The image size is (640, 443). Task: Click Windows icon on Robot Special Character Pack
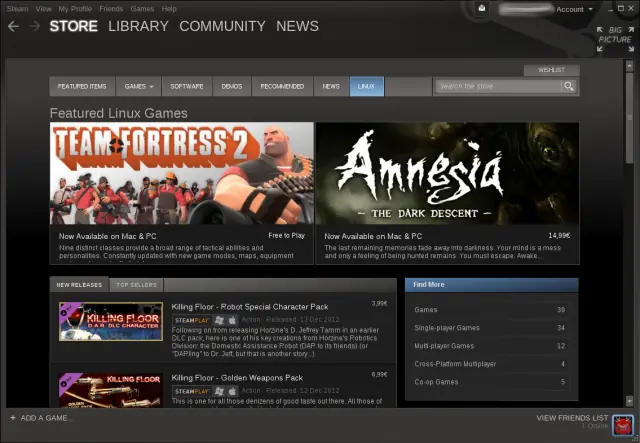[x=219, y=320]
